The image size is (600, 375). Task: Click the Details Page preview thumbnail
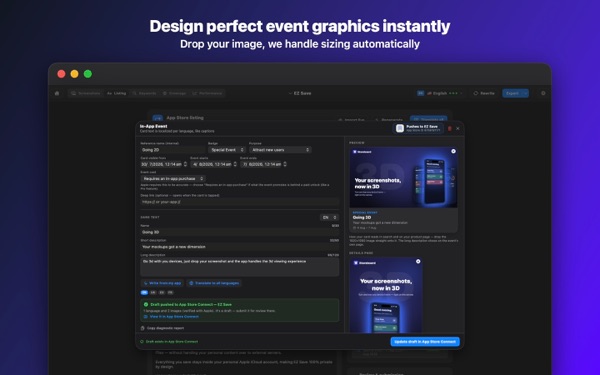[x=386, y=295]
